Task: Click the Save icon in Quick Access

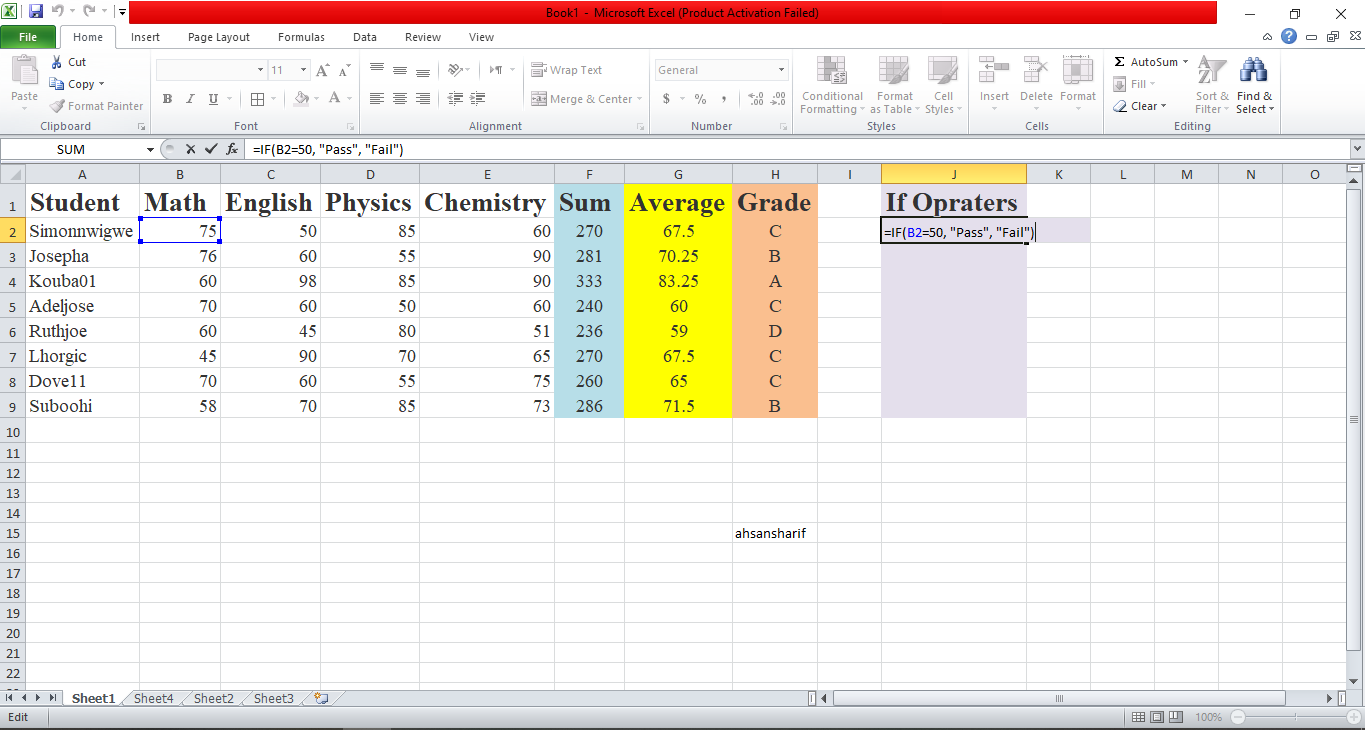Action: click(36, 12)
